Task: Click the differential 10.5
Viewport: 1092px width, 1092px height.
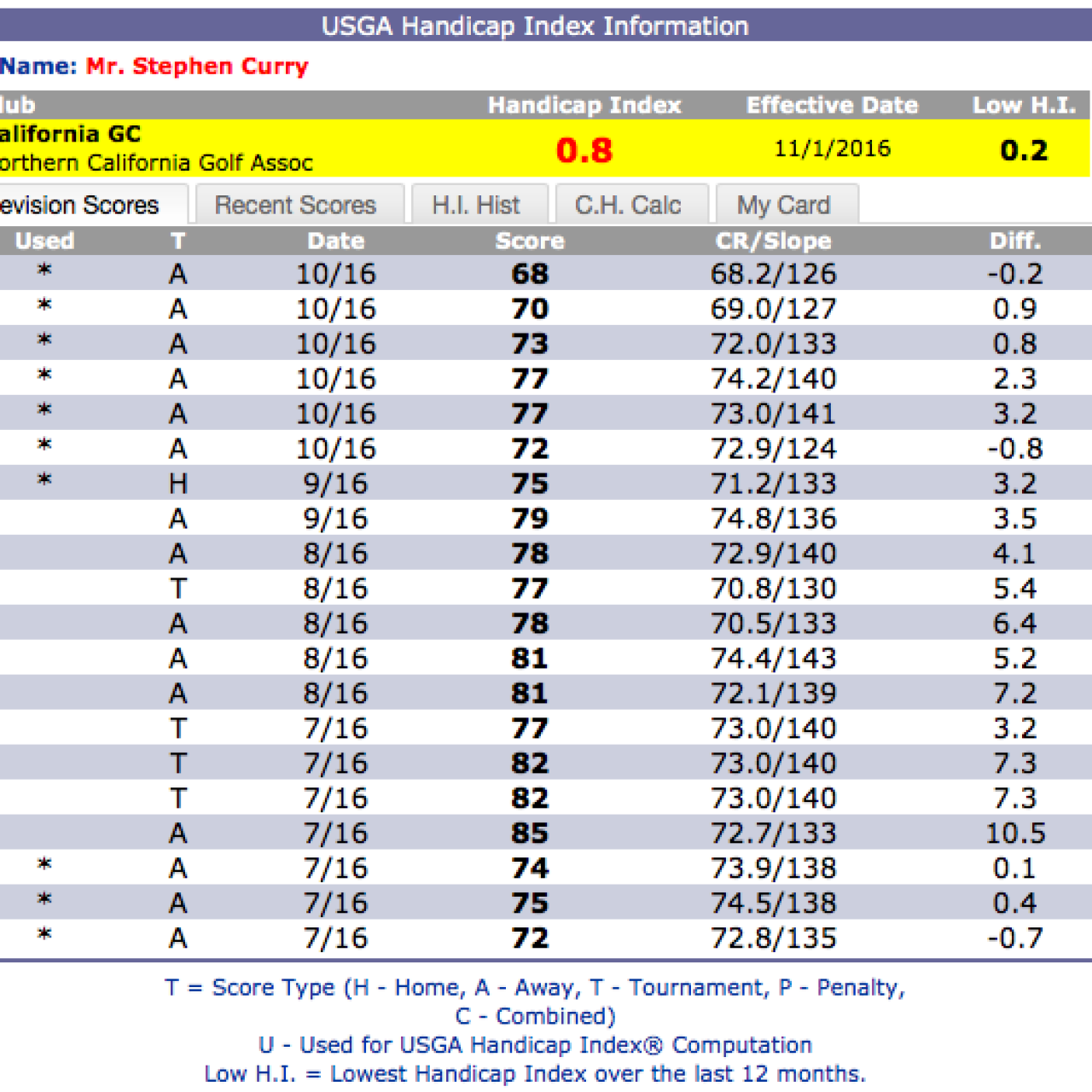Action: click(x=1015, y=834)
